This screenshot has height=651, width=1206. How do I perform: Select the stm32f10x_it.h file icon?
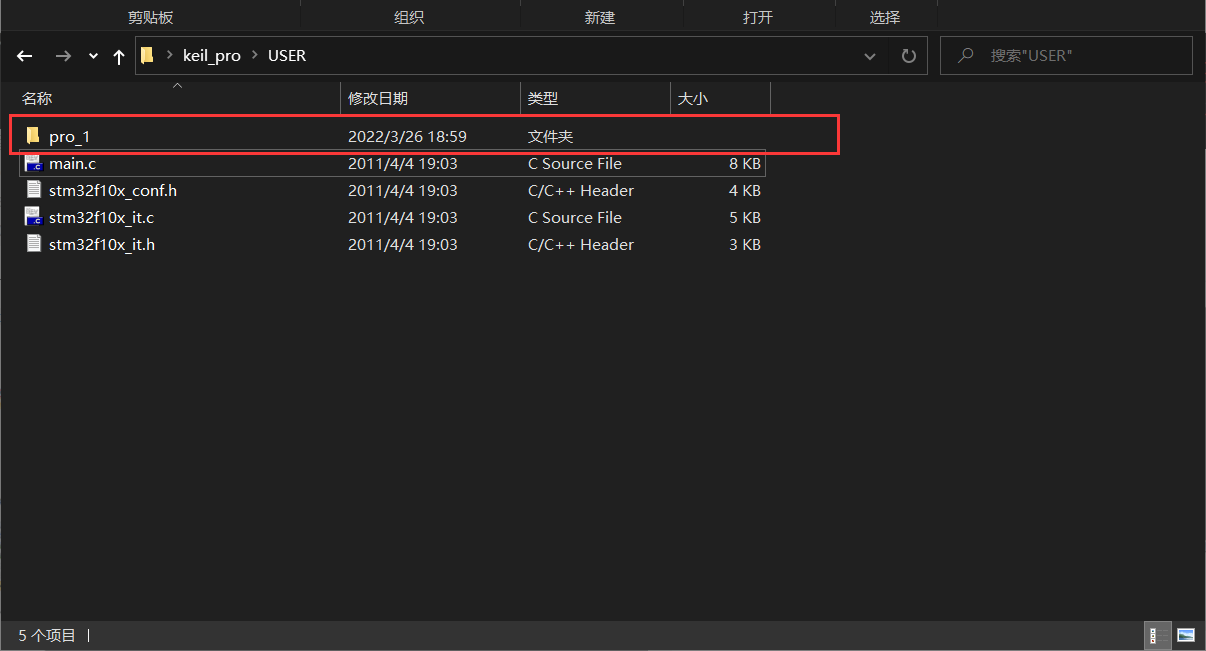click(33, 244)
